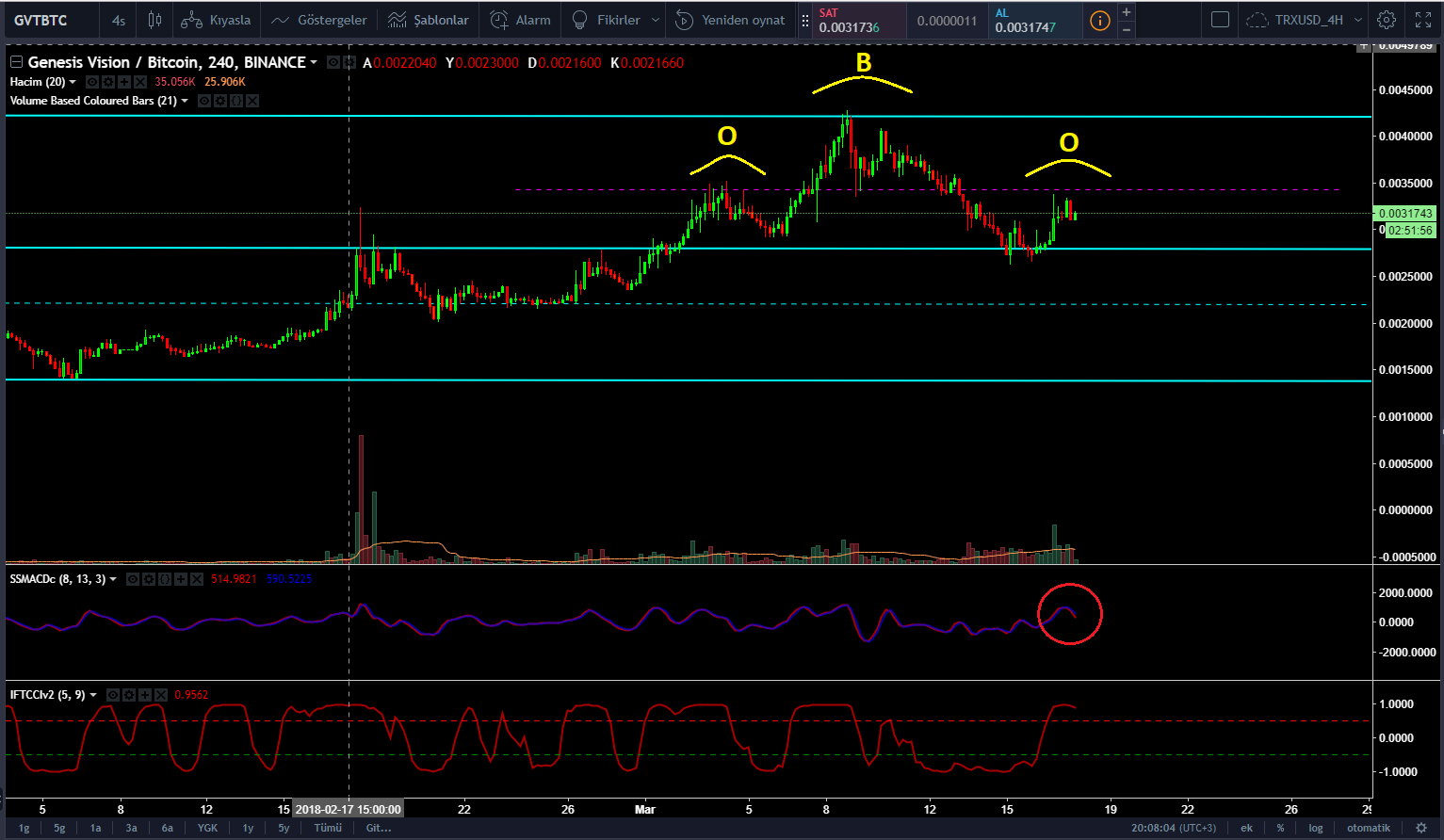Select the 6a date range

point(167,828)
